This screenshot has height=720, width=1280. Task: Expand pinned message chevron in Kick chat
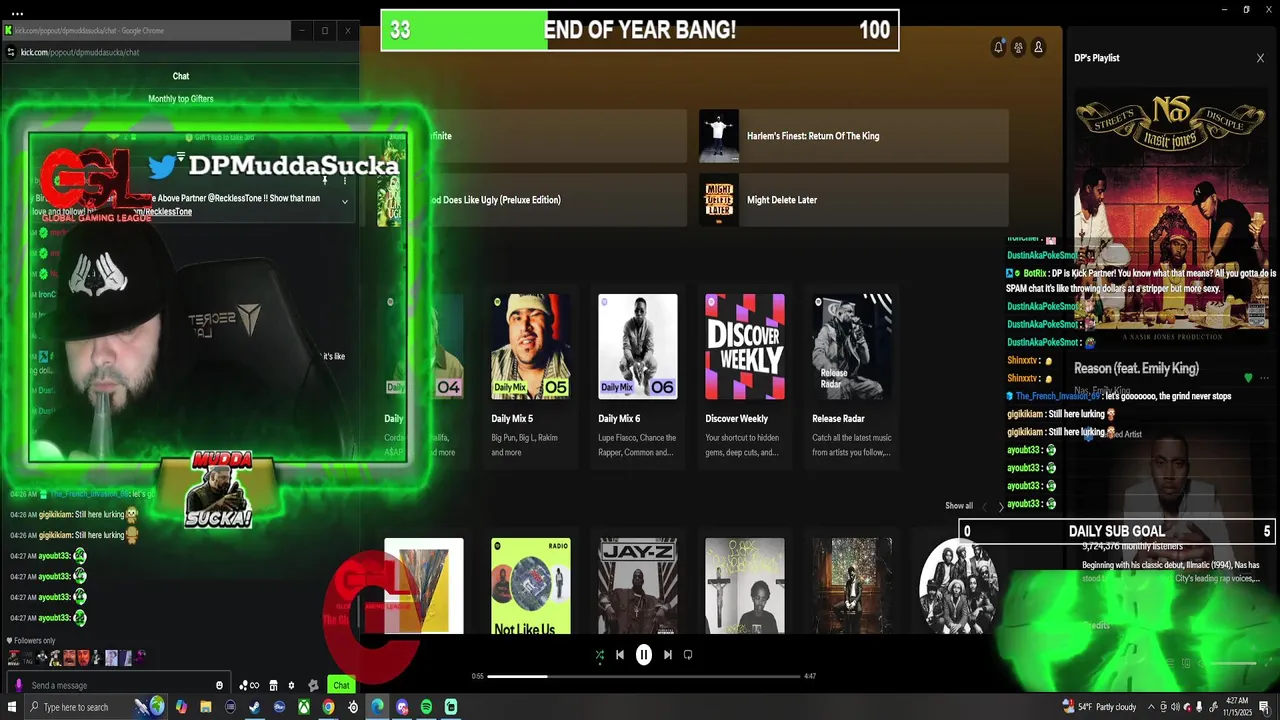(x=345, y=202)
